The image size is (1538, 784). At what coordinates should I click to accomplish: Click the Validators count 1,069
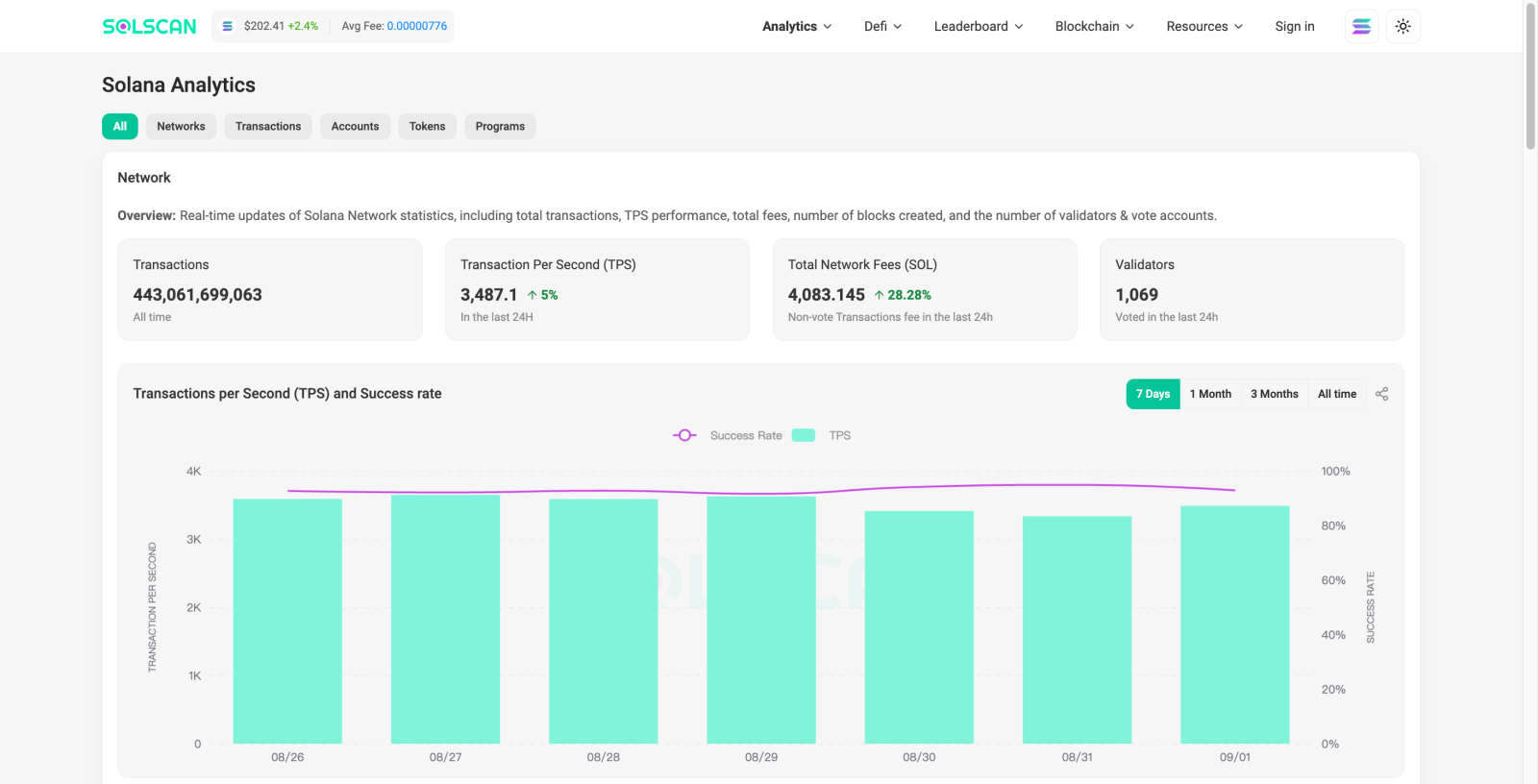(x=1136, y=295)
